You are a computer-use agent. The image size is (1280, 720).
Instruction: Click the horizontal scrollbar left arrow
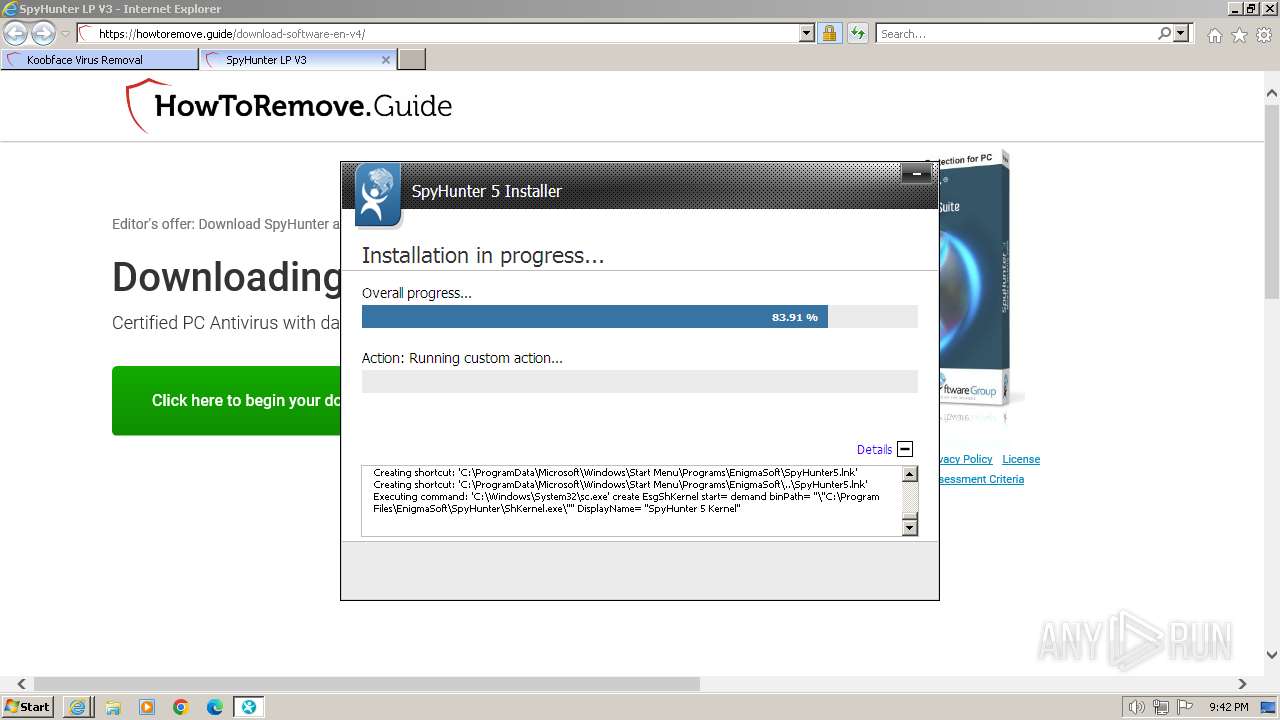(21, 684)
